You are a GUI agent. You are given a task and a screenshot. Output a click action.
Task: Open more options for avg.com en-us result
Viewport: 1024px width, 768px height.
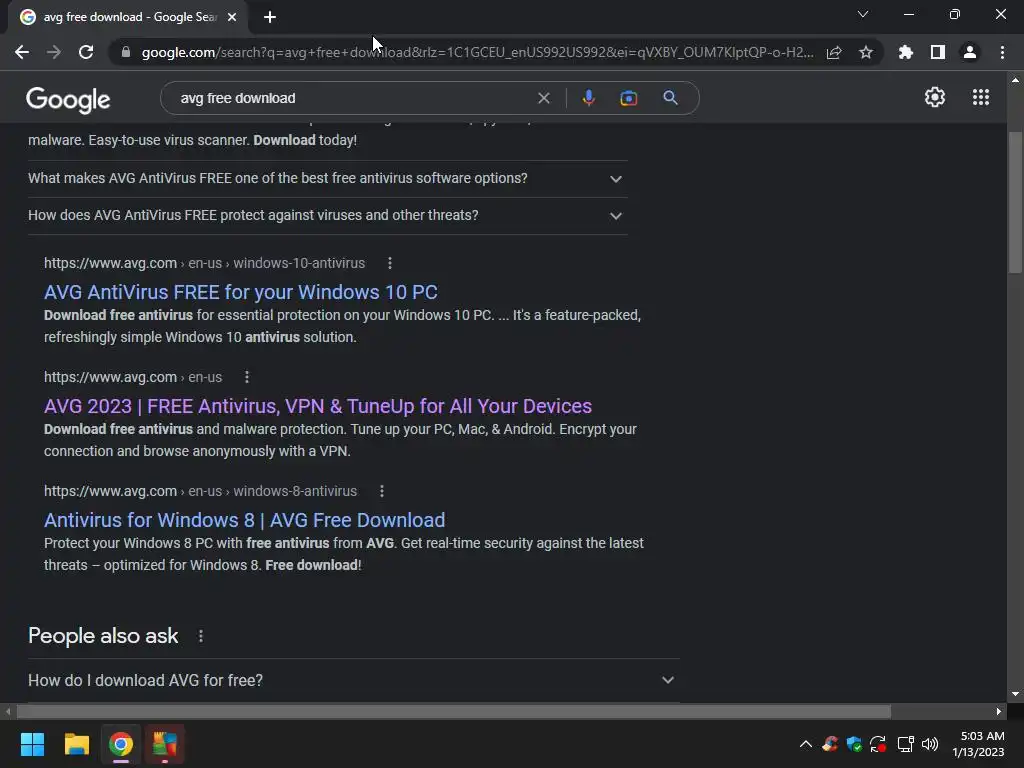point(246,377)
